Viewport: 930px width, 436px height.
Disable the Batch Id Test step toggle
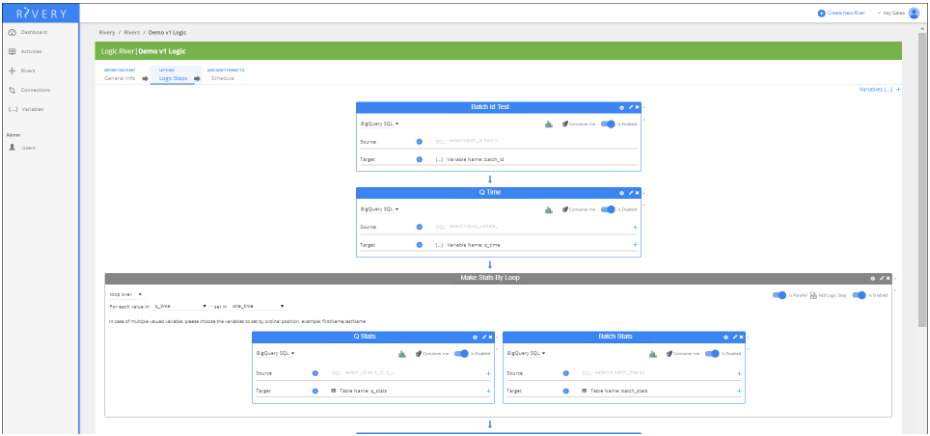610,124
